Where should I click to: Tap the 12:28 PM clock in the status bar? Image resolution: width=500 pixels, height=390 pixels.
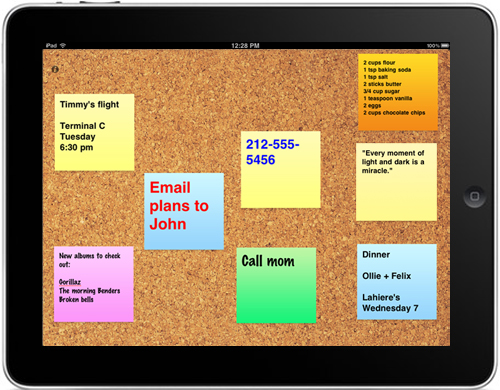pos(245,45)
